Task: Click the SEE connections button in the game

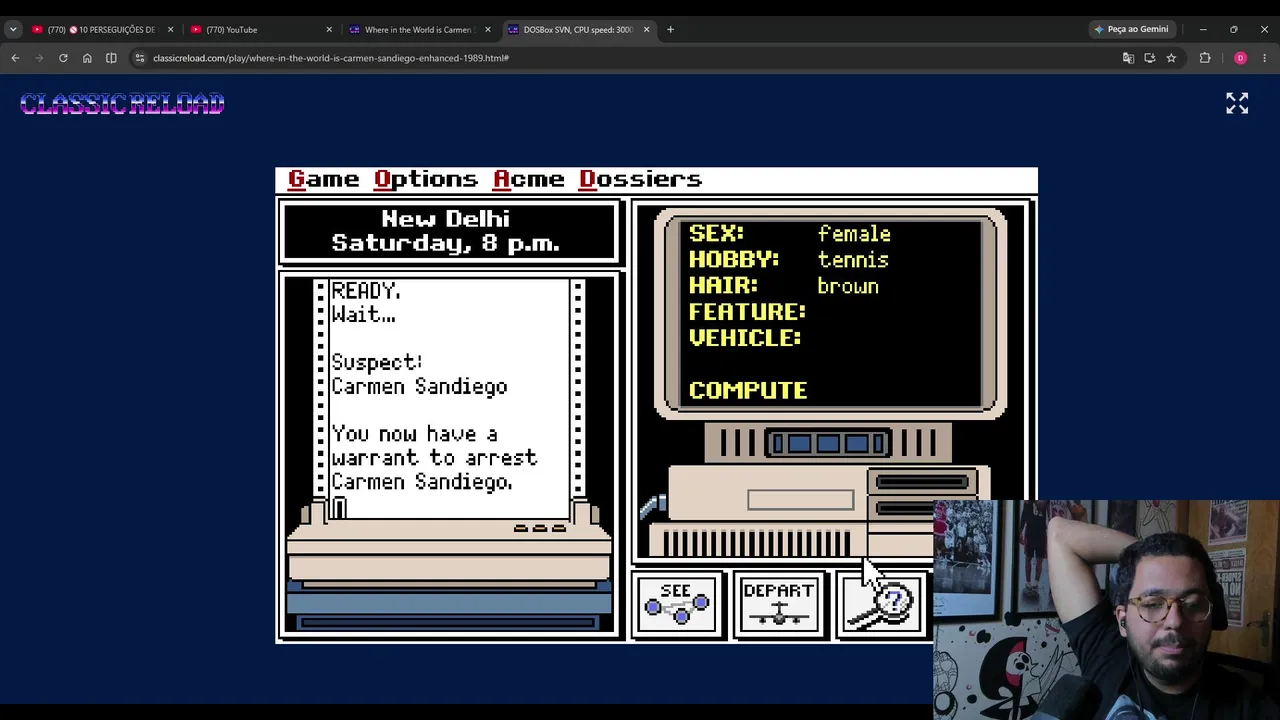Action: click(677, 604)
